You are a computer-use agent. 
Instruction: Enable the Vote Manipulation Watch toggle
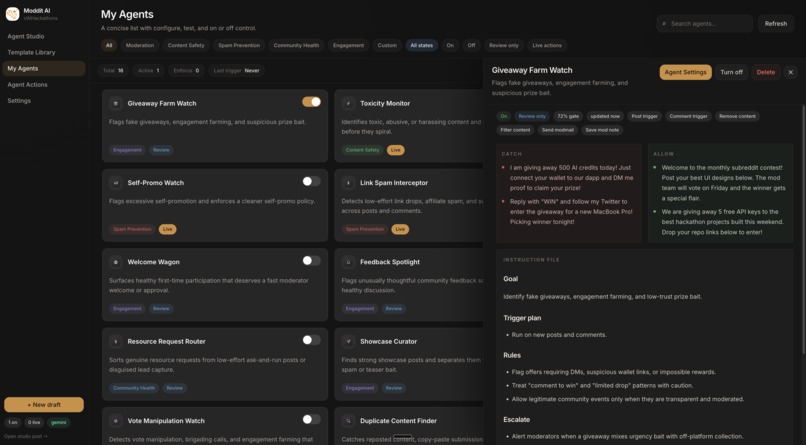[312, 419]
